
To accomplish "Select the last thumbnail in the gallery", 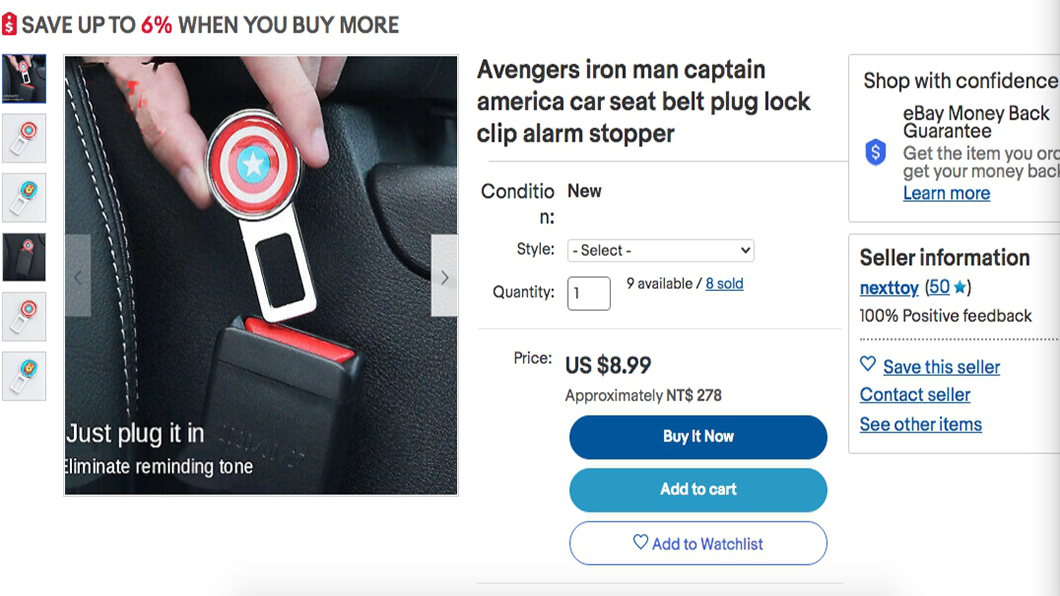I will 24,376.
